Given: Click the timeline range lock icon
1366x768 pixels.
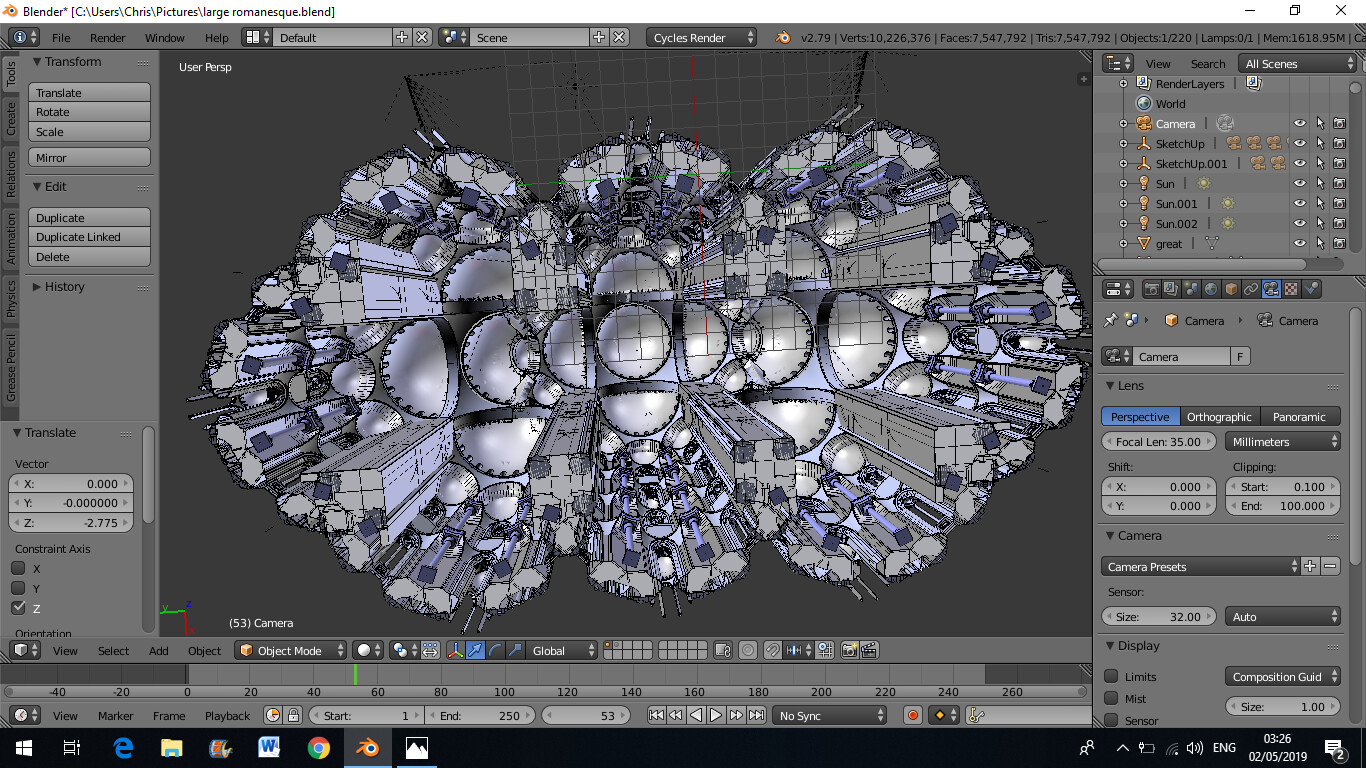Looking at the screenshot, I should [293, 715].
